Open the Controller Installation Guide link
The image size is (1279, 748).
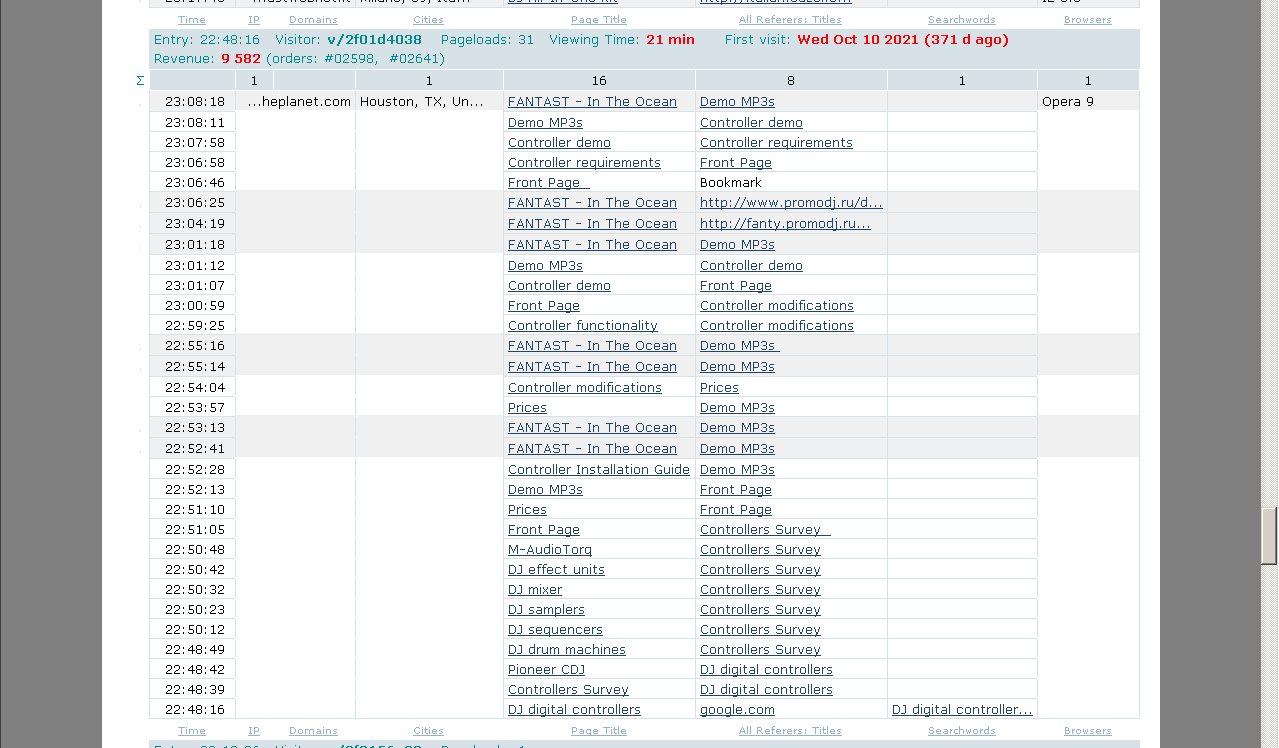[x=598, y=470]
